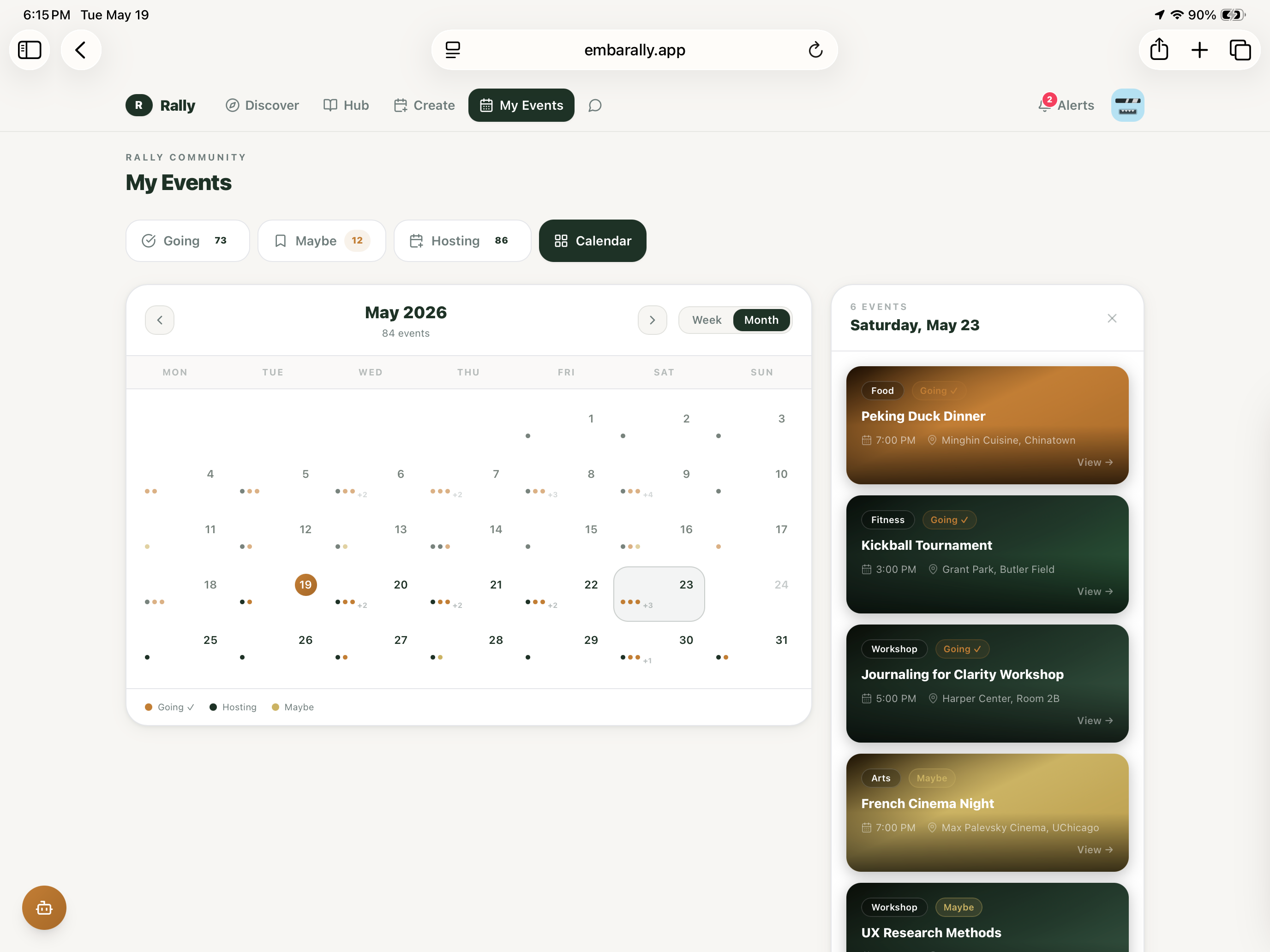
Task: Click the Food tag on Peking Duck Dinner
Action: [x=882, y=390]
